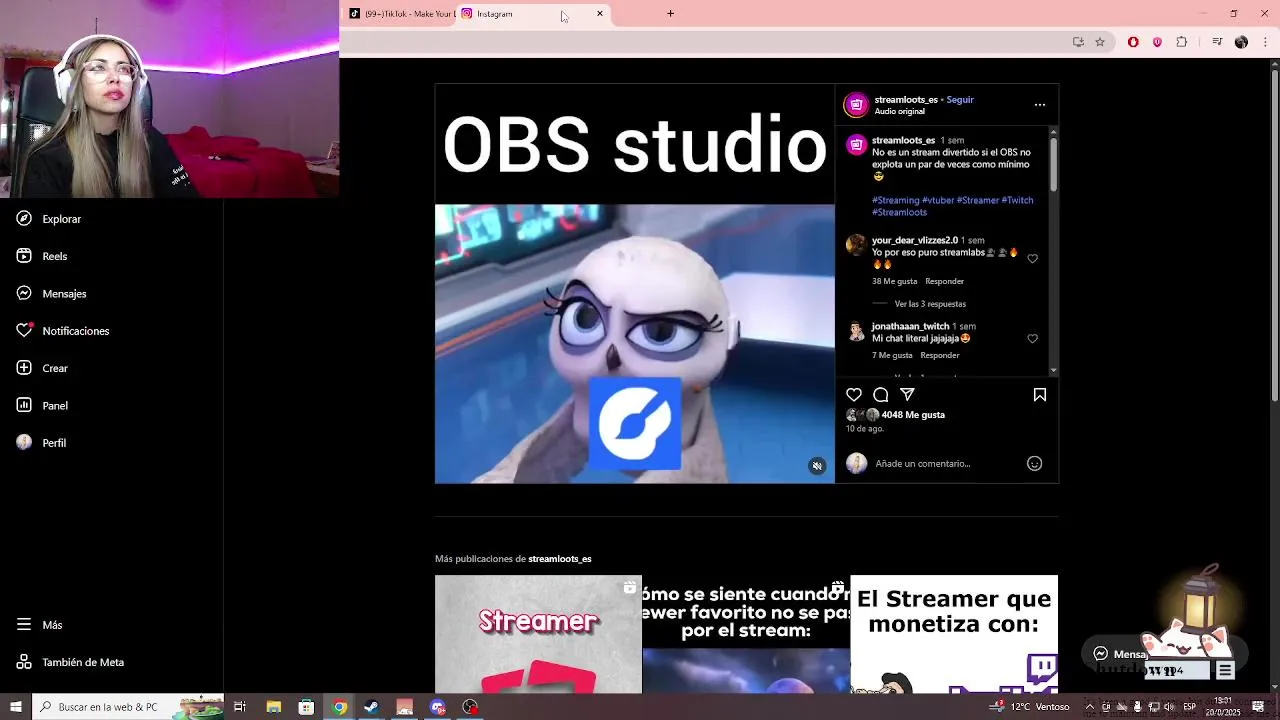1280x720 pixels.
Task: Open the 4048 Me gusta likes list
Action: (913, 415)
